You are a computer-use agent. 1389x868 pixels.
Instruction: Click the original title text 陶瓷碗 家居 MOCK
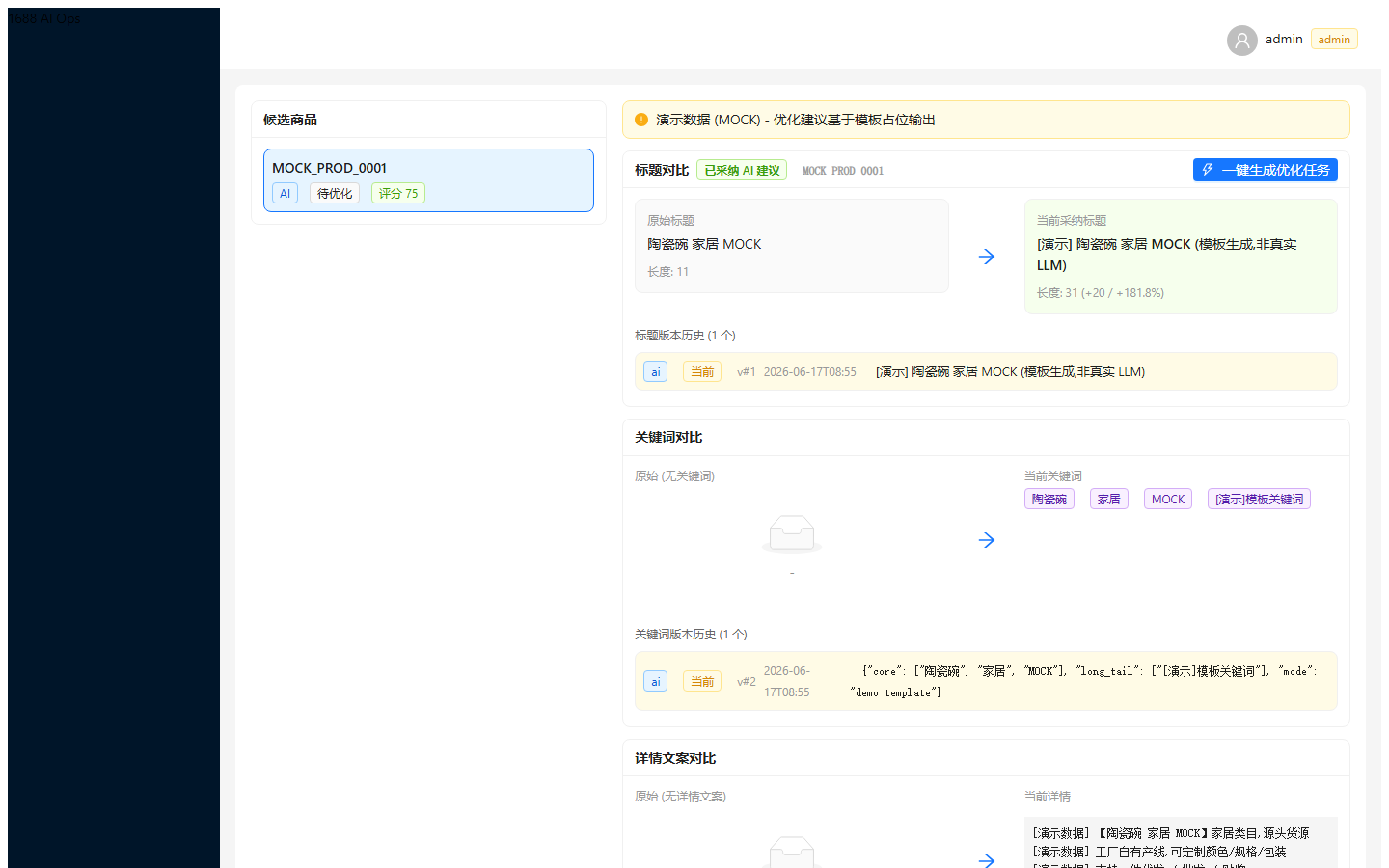(x=704, y=244)
